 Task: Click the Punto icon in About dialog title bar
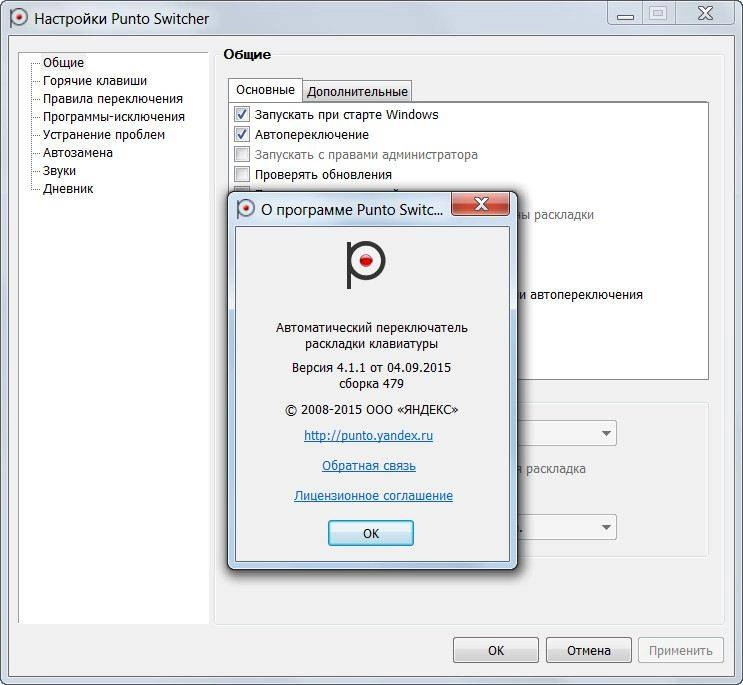245,209
